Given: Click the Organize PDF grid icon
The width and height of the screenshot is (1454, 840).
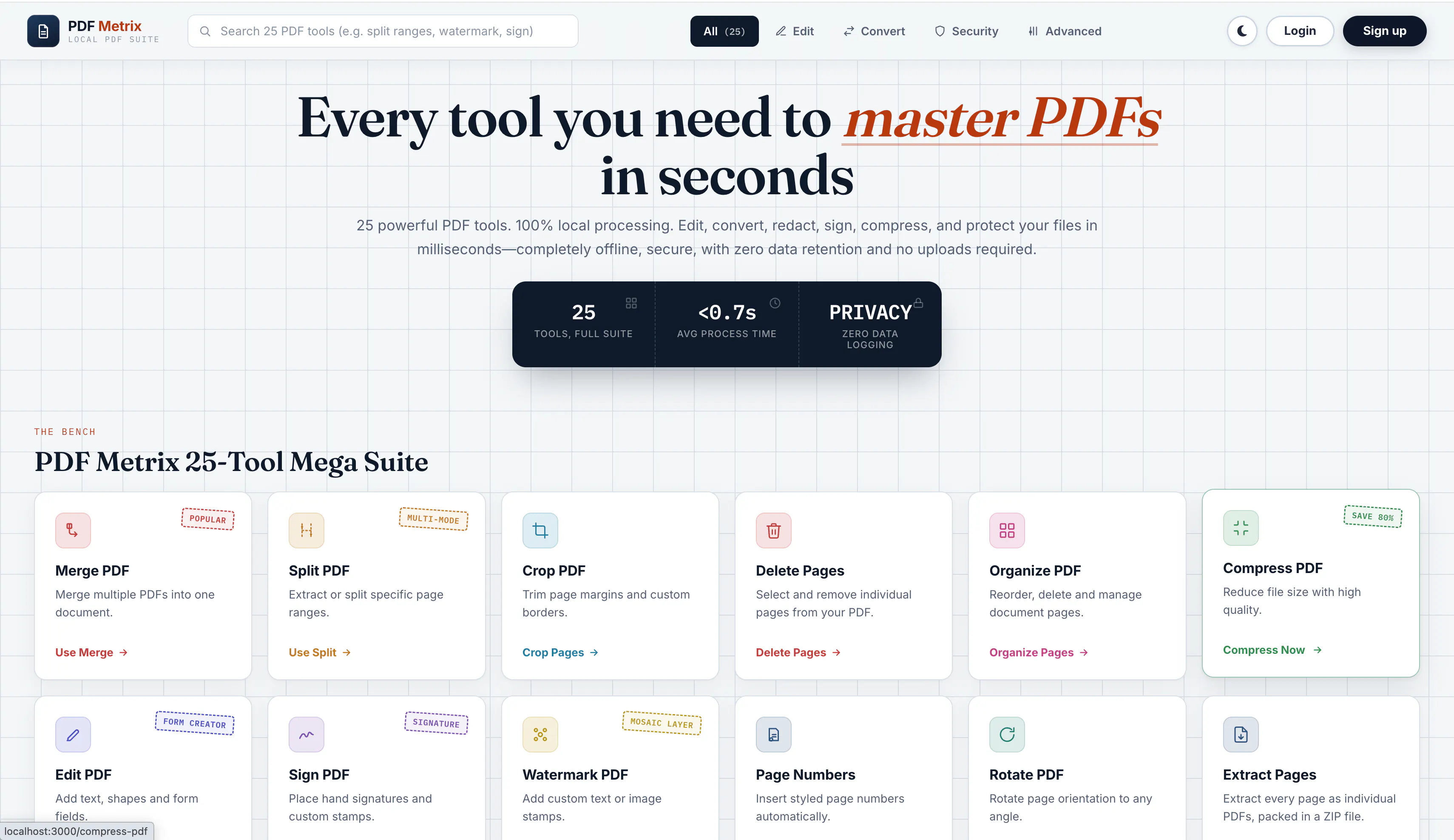Looking at the screenshot, I should [1007, 530].
